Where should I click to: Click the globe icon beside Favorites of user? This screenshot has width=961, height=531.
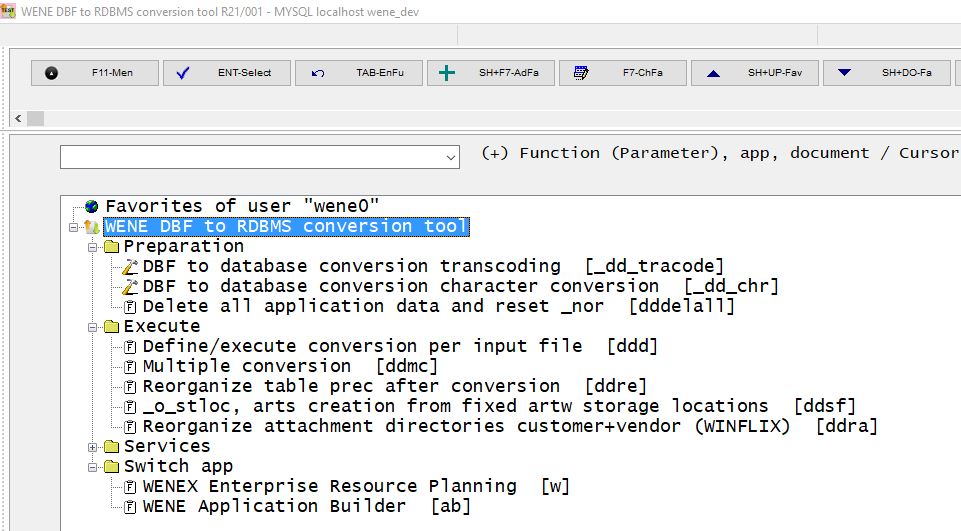pos(92,207)
